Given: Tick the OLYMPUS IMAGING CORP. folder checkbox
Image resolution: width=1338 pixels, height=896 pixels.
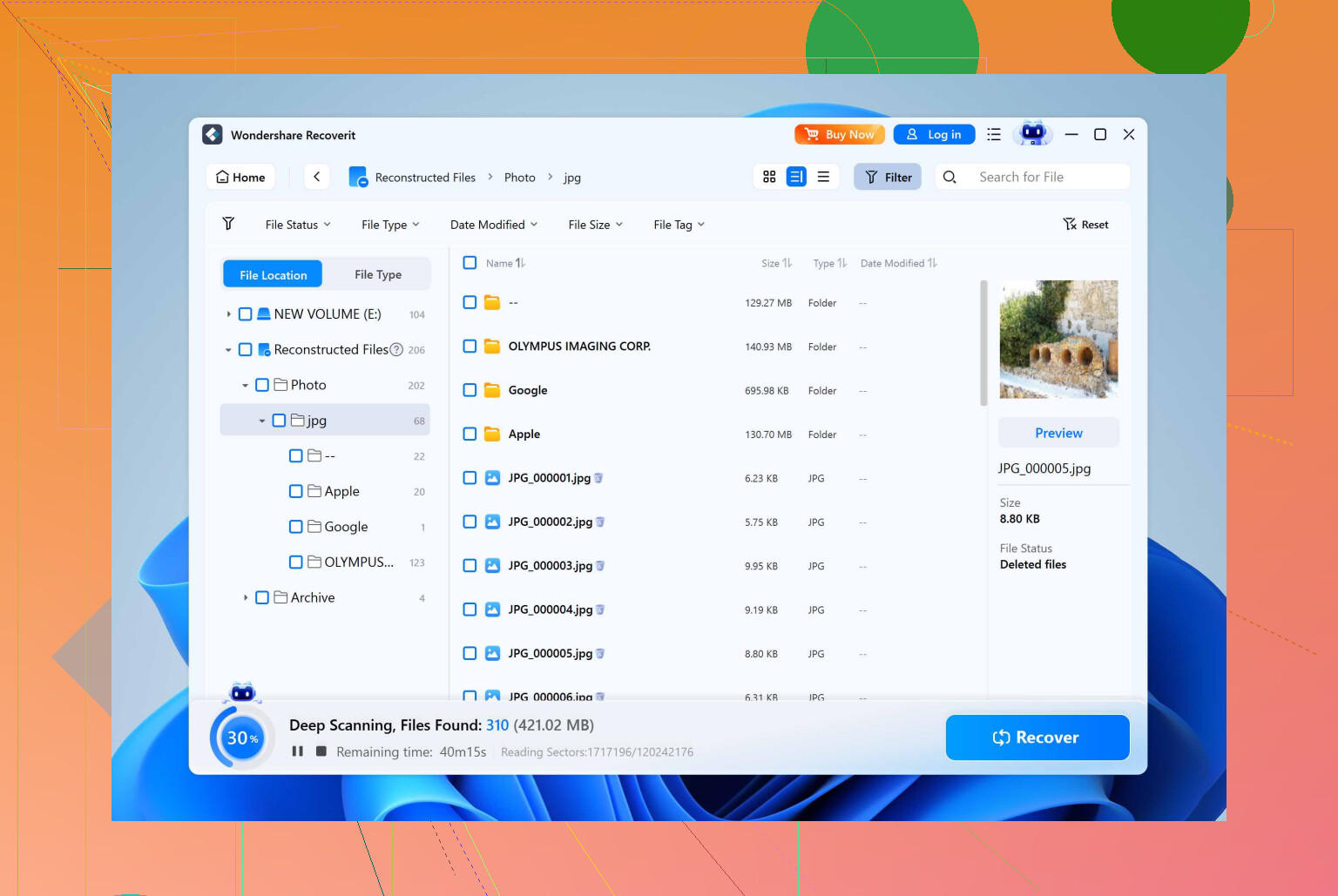Looking at the screenshot, I should tap(470, 346).
